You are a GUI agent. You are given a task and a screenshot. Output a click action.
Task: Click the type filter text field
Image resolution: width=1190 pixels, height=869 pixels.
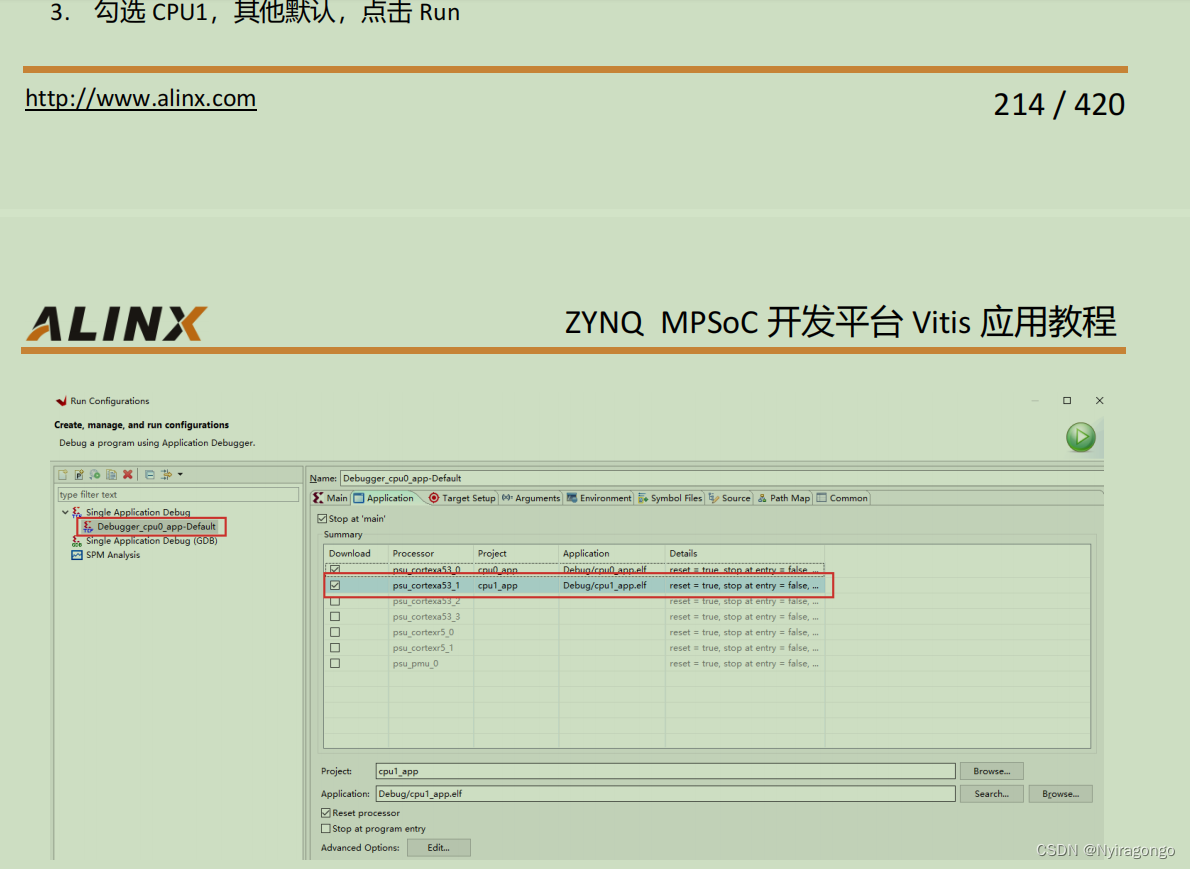click(x=178, y=494)
